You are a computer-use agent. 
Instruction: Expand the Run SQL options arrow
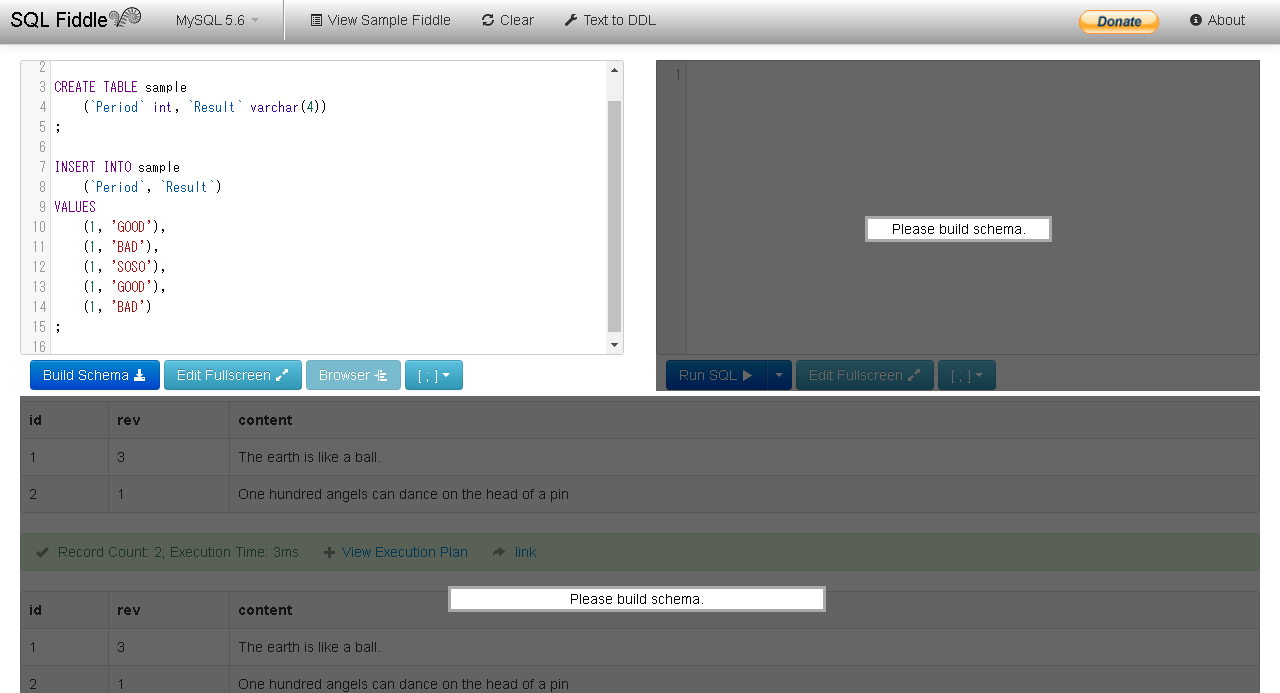778,375
